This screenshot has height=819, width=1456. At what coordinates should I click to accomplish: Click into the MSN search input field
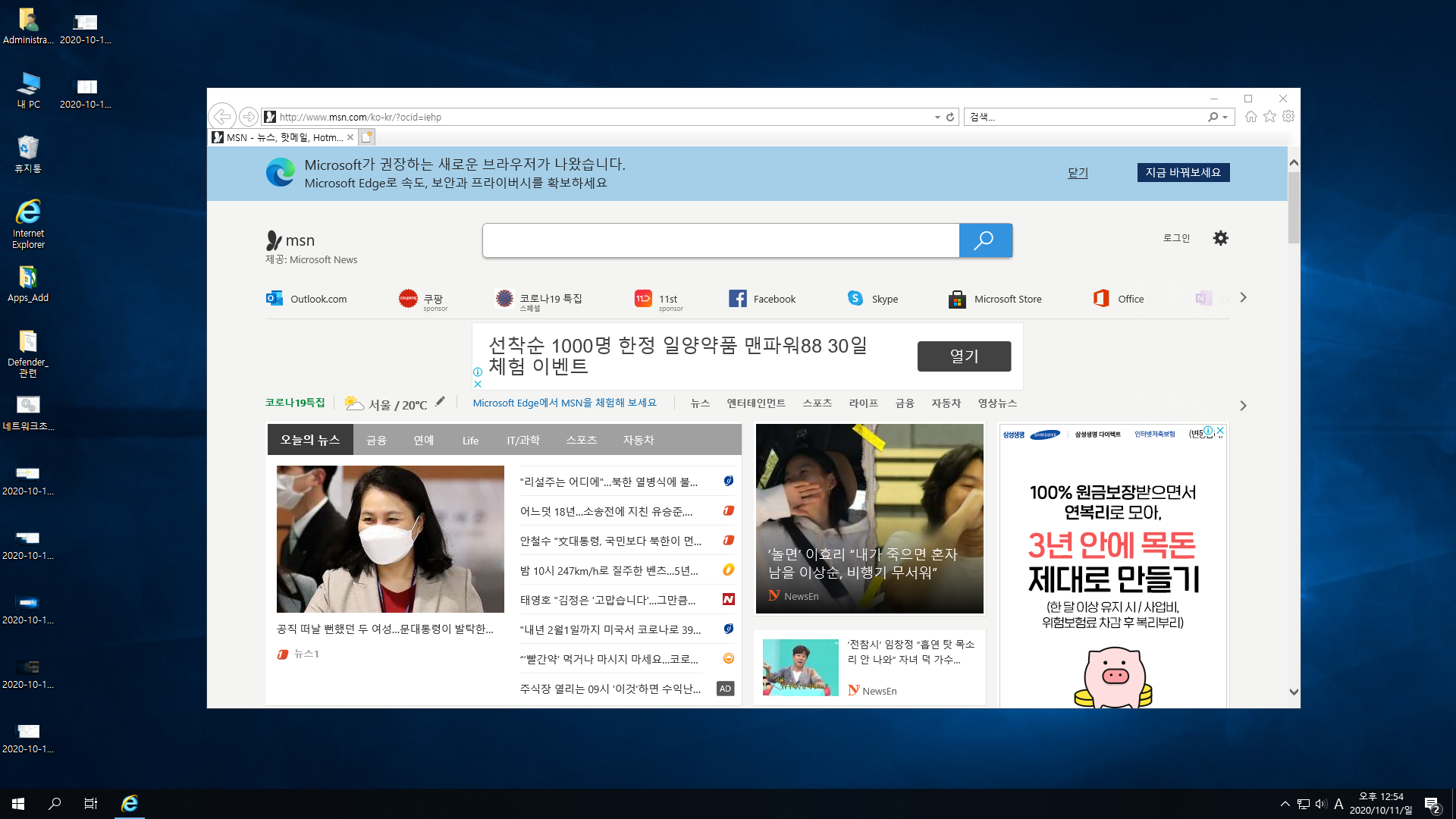pyautogui.click(x=720, y=240)
